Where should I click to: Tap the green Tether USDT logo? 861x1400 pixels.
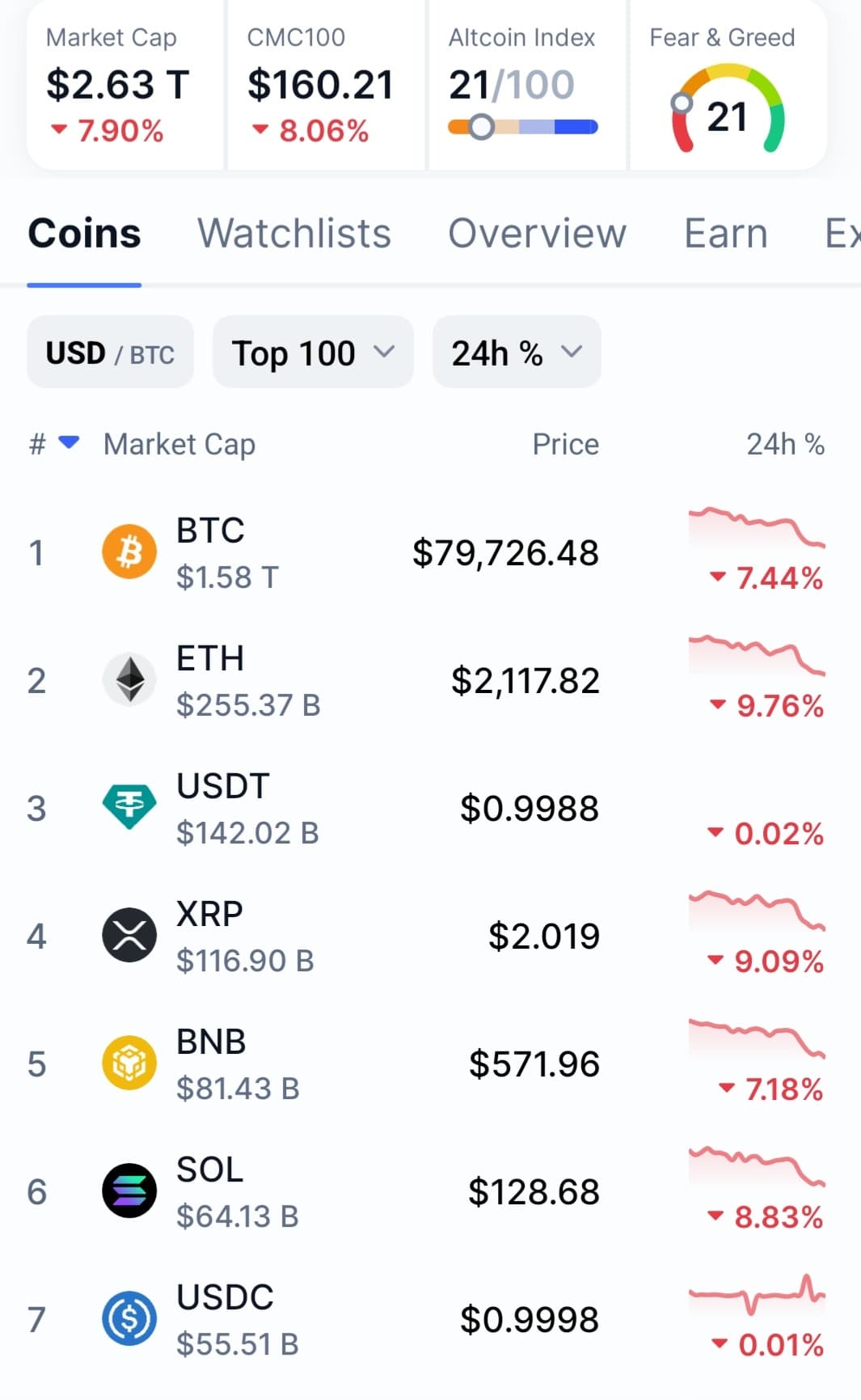[x=129, y=807]
